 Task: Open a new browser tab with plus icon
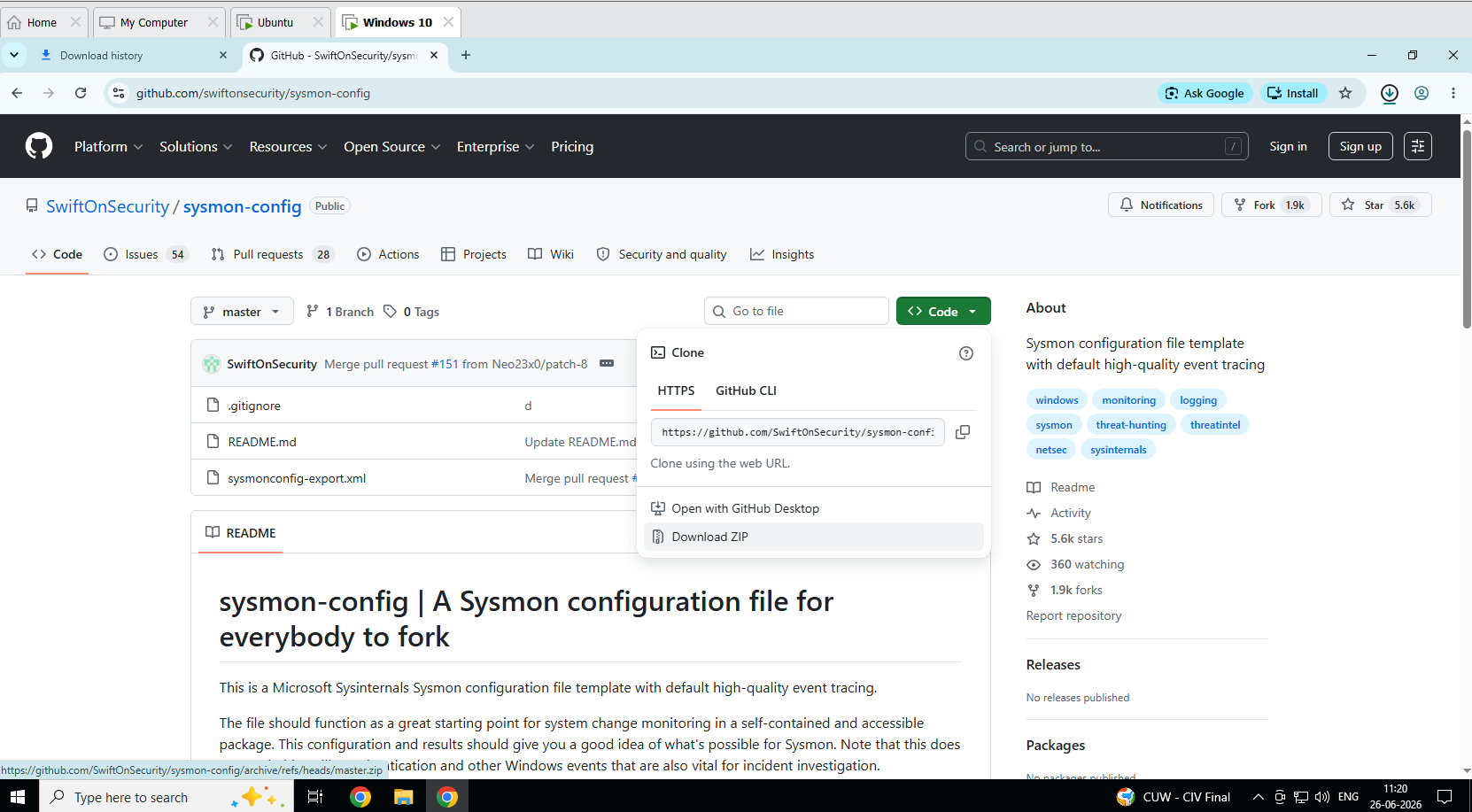pyautogui.click(x=466, y=55)
